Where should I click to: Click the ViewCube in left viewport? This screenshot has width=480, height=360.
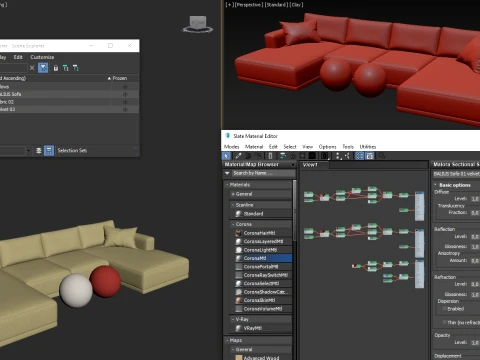[x=198, y=24]
